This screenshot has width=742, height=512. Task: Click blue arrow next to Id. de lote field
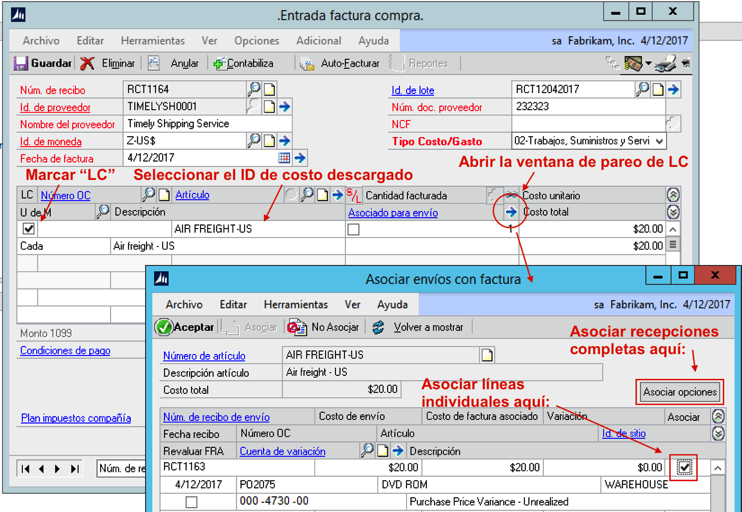(673, 89)
